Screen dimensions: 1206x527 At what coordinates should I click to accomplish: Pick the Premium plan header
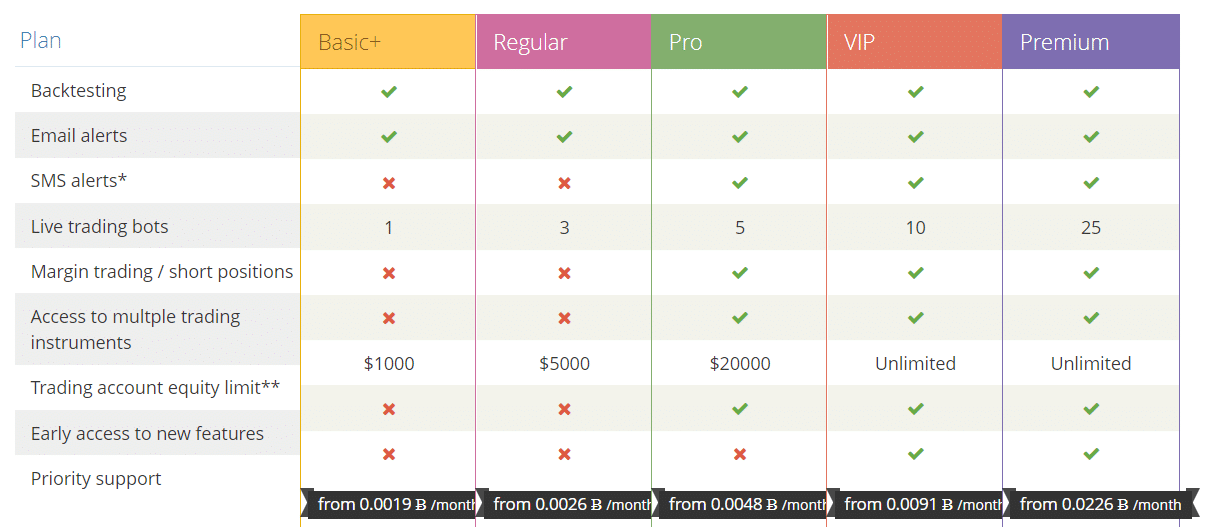pos(1091,42)
